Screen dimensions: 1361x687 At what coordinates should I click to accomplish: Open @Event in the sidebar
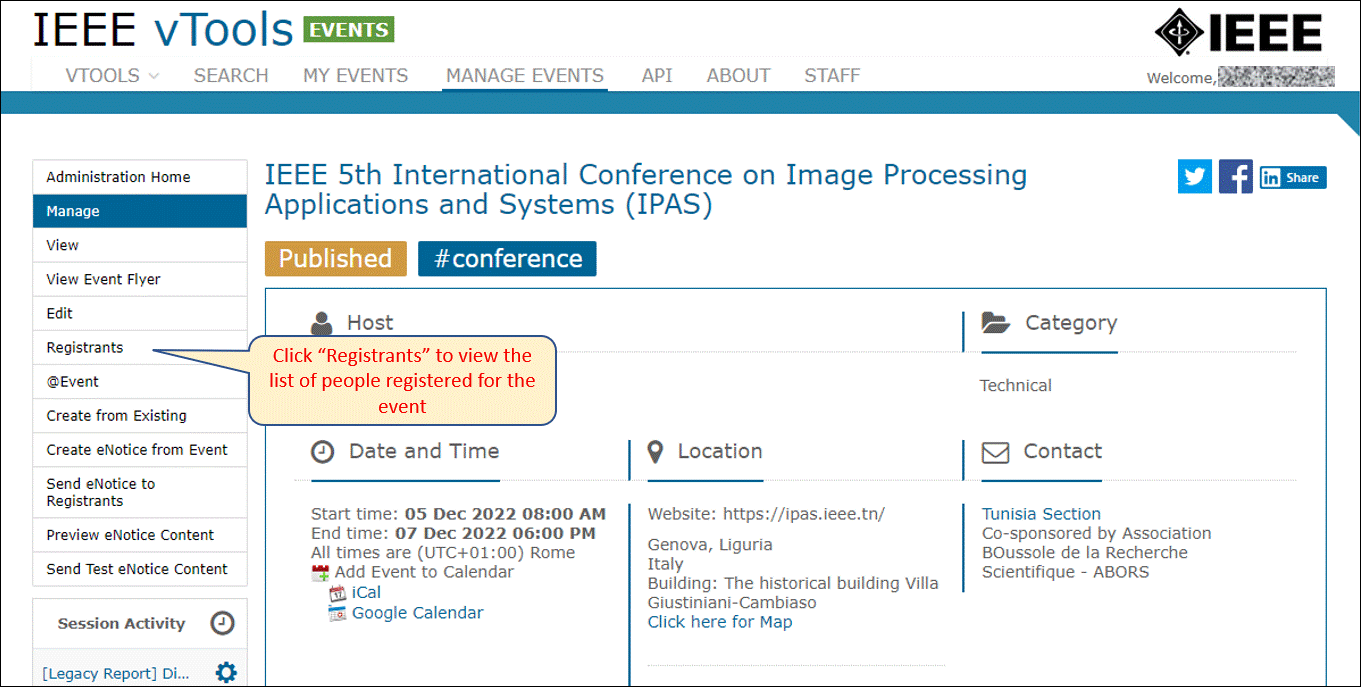(140, 381)
